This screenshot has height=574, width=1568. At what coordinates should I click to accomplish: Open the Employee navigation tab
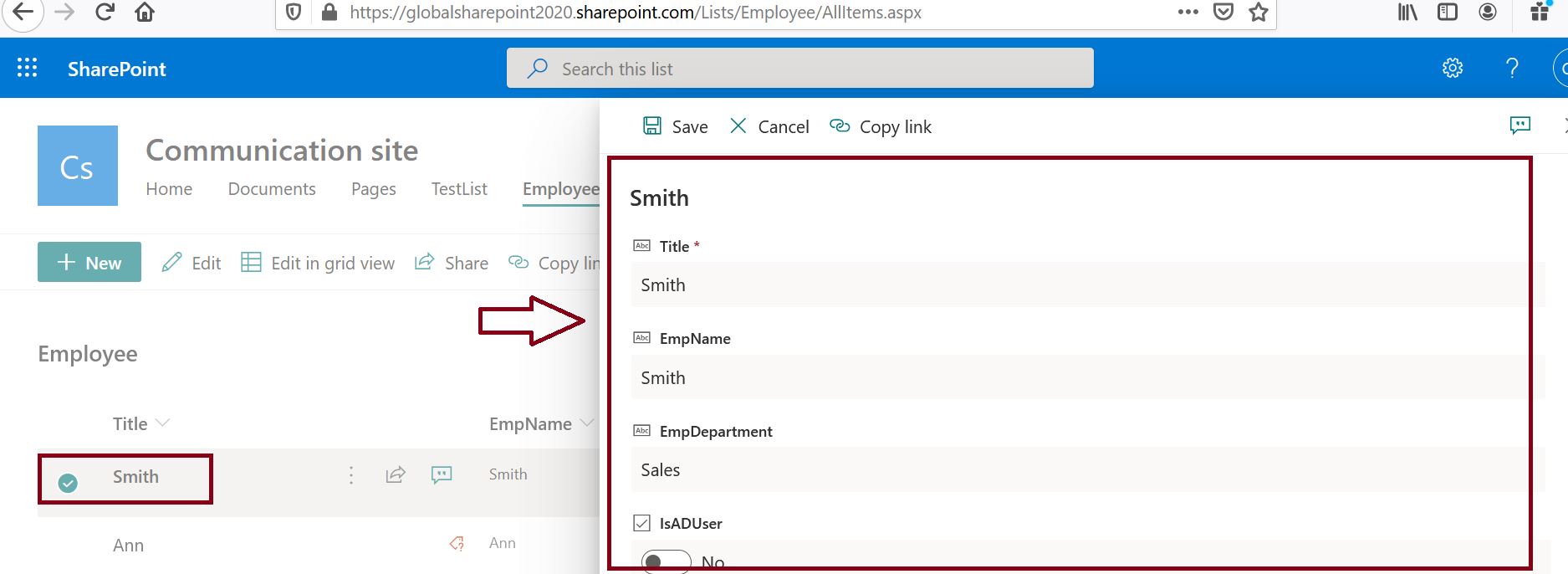pos(561,190)
